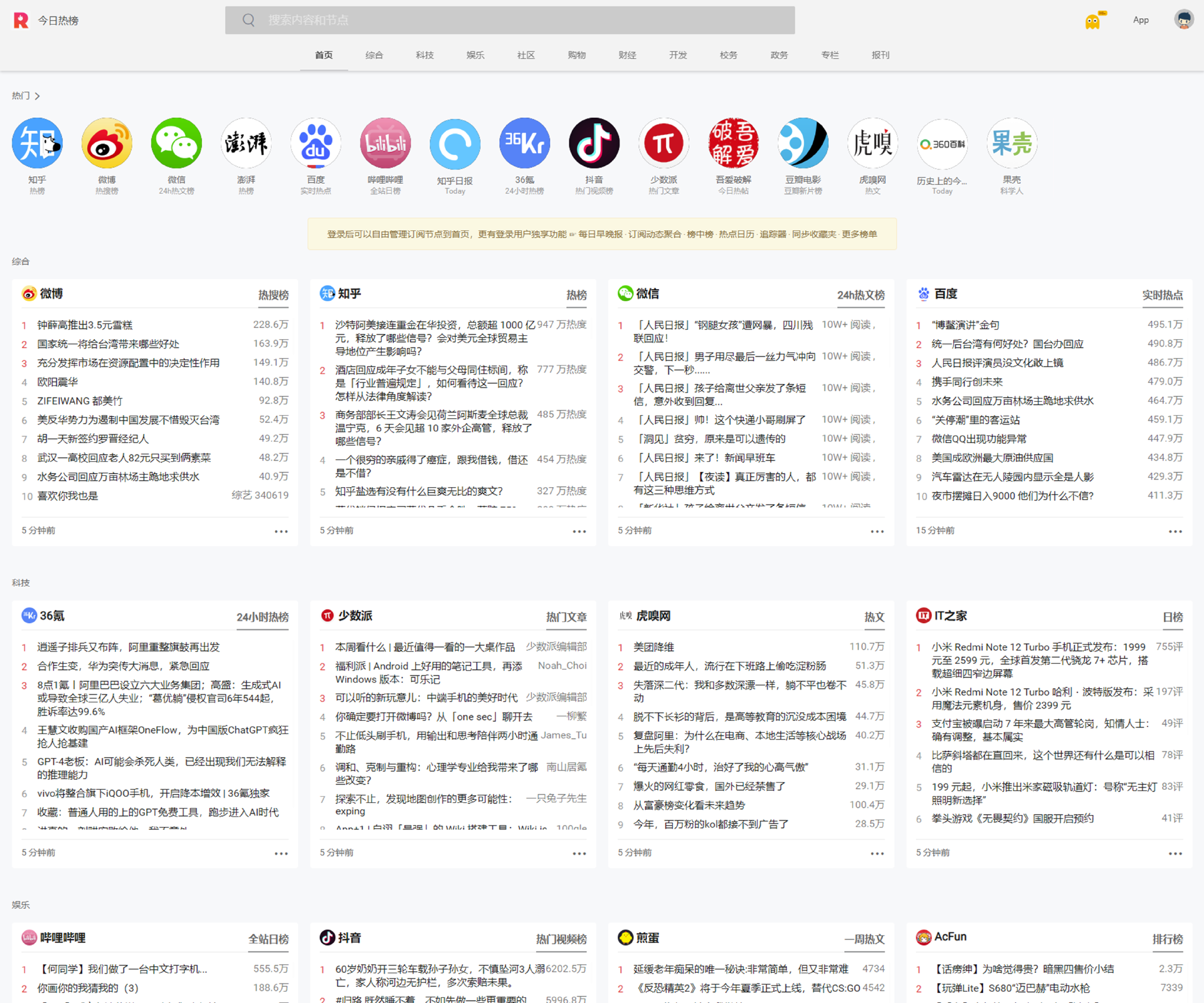1204x1003 pixels.
Task: Click the search content and nodes field
Action: coord(510,20)
